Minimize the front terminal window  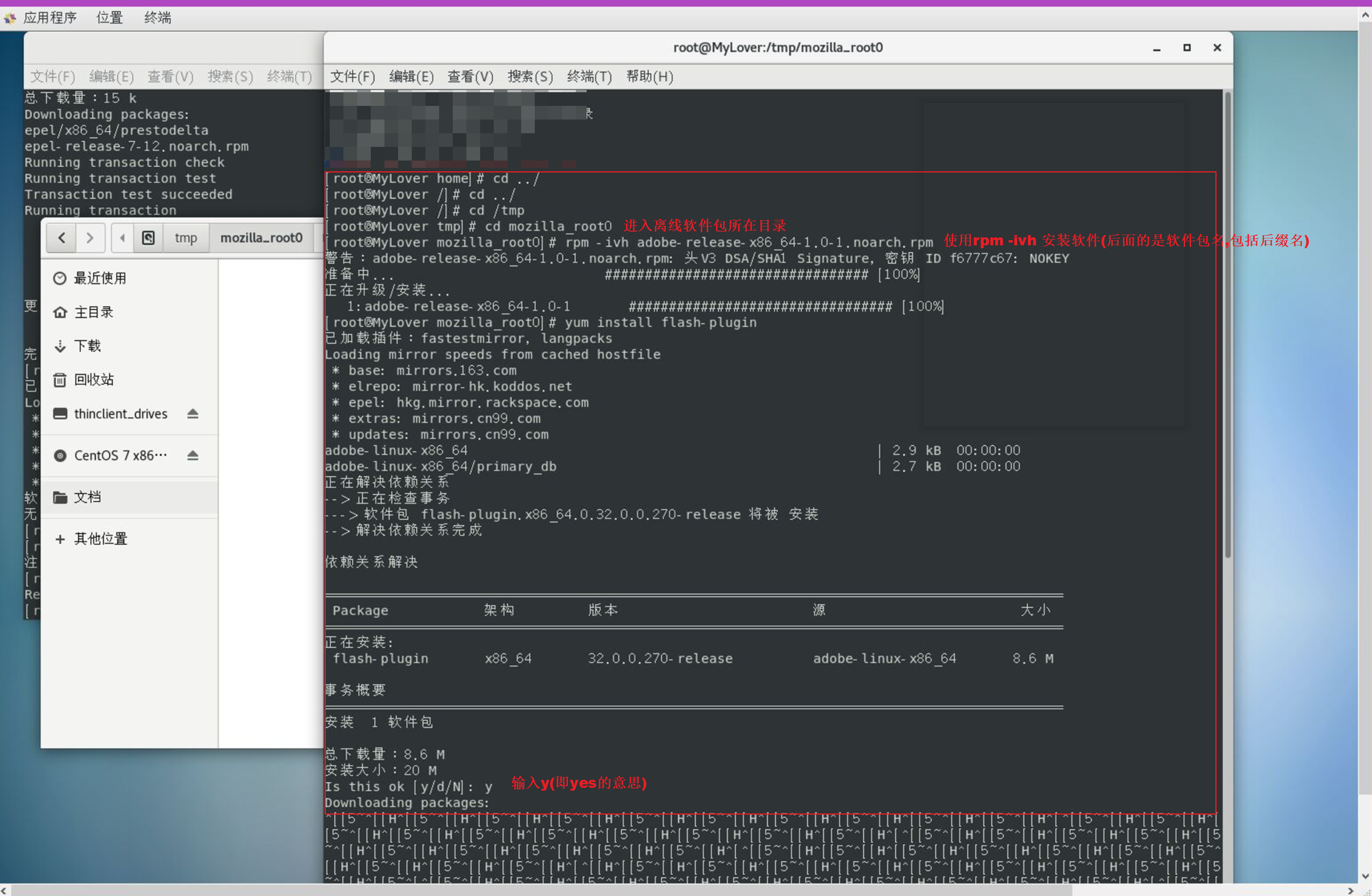[1156, 48]
